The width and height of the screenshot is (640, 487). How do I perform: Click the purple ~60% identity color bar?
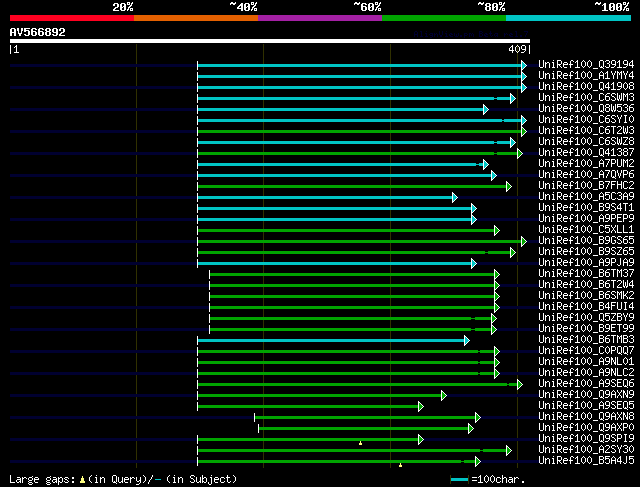(320, 18)
